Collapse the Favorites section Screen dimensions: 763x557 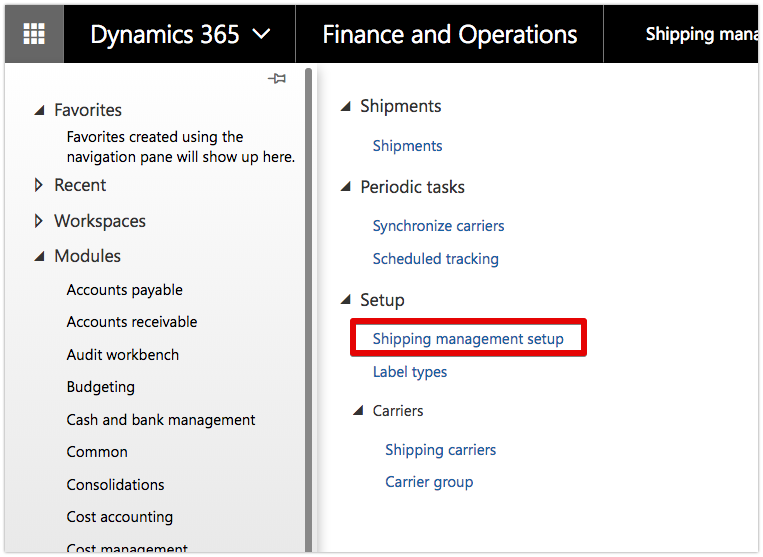39,111
